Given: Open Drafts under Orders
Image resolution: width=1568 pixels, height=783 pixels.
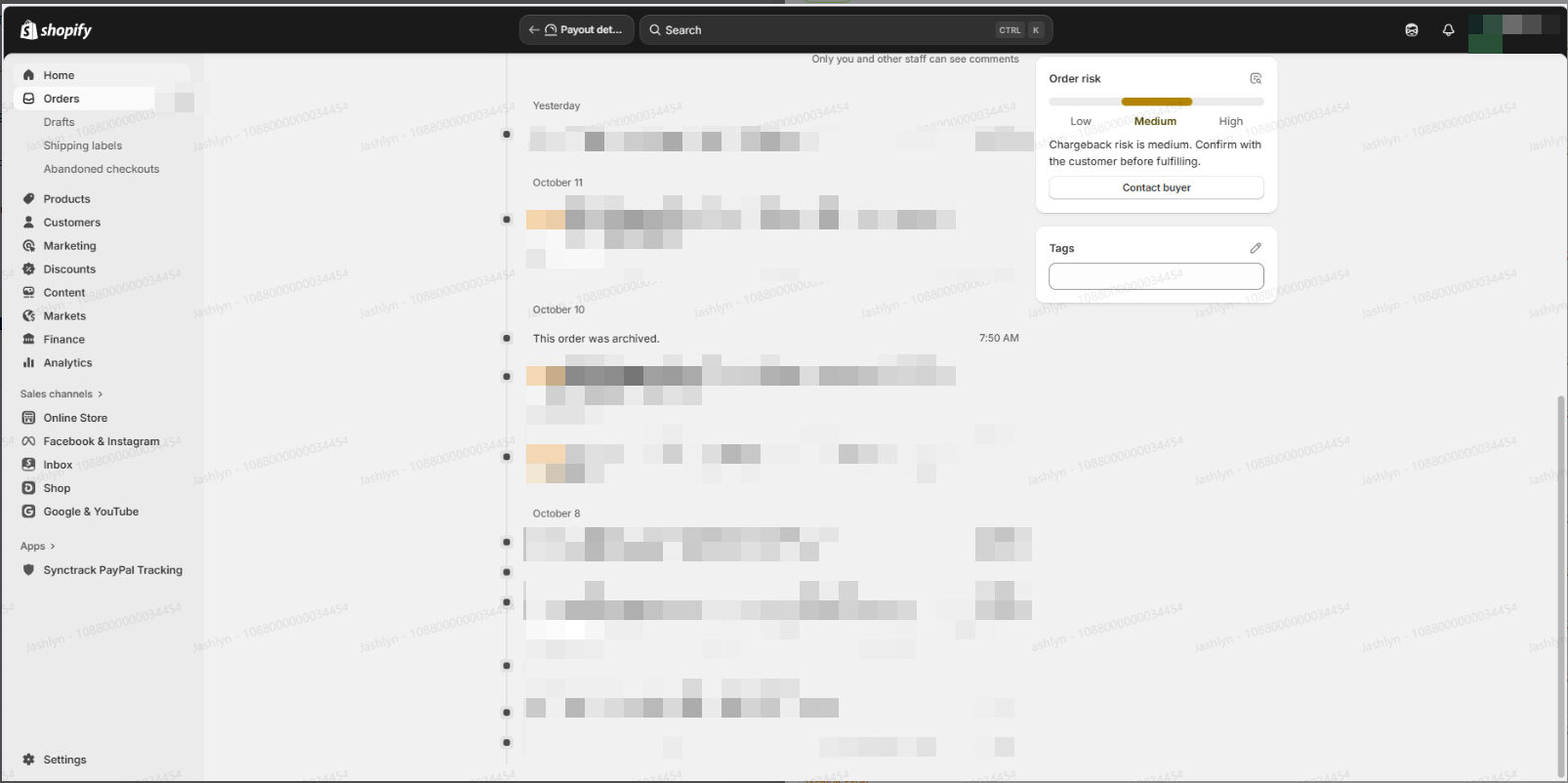Looking at the screenshot, I should (x=59, y=122).
